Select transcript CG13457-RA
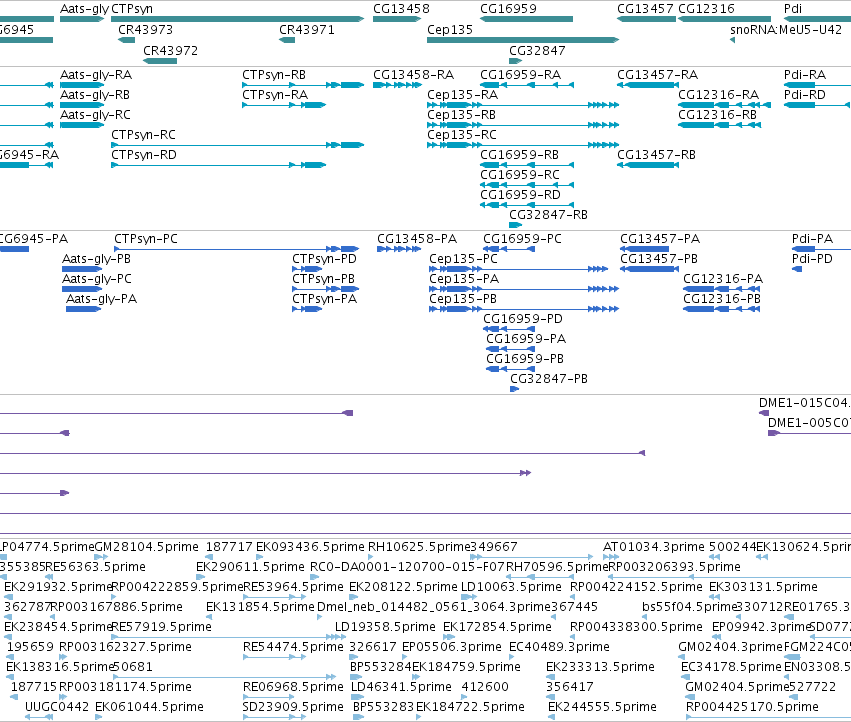Image resolution: width=851 pixels, height=722 pixels. [x=647, y=85]
